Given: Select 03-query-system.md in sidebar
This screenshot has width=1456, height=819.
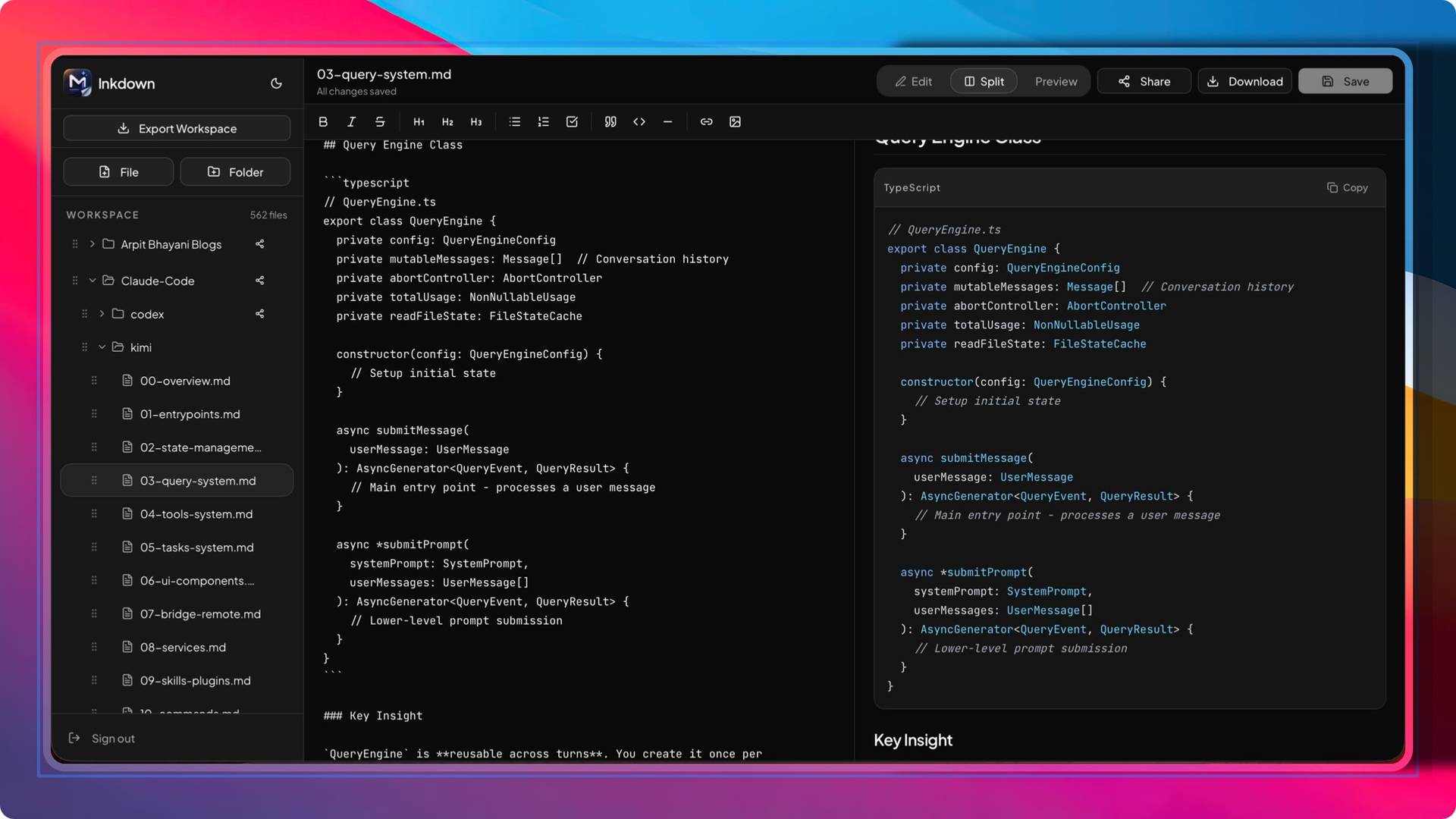Looking at the screenshot, I should click(x=177, y=481).
